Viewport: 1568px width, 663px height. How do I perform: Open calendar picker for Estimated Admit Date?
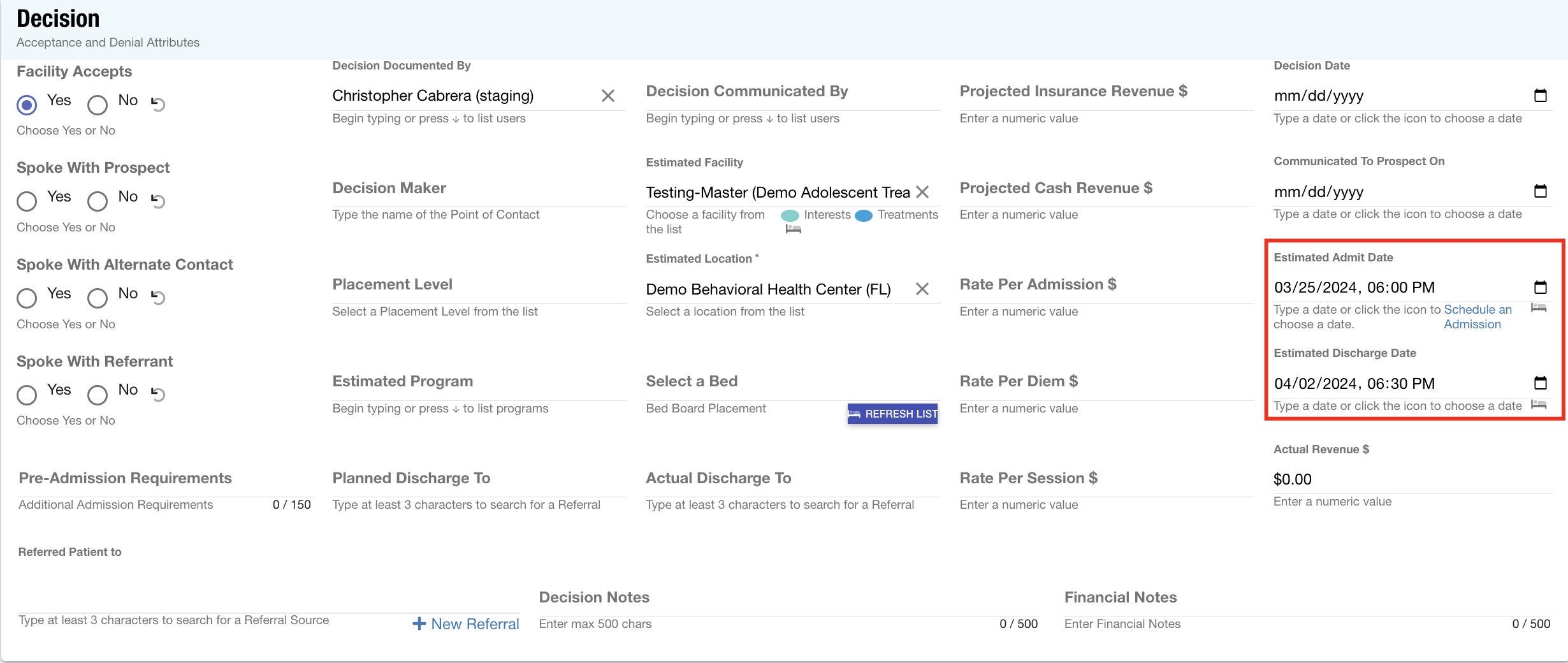click(x=1540, y=288)
